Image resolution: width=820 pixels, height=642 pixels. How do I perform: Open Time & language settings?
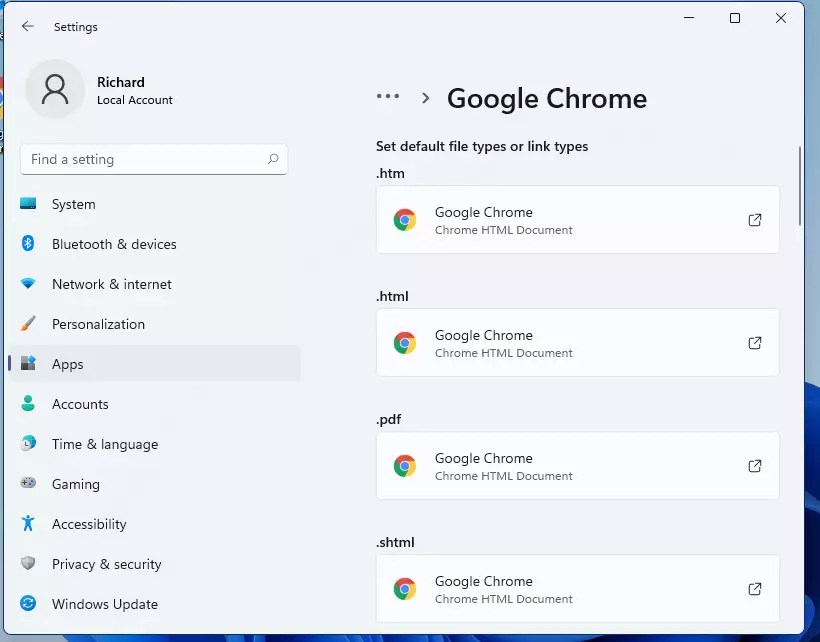105,444
